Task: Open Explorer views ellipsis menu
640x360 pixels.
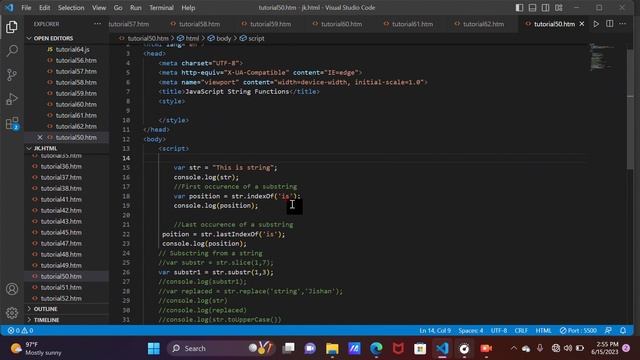Action: tap(97, 24)
